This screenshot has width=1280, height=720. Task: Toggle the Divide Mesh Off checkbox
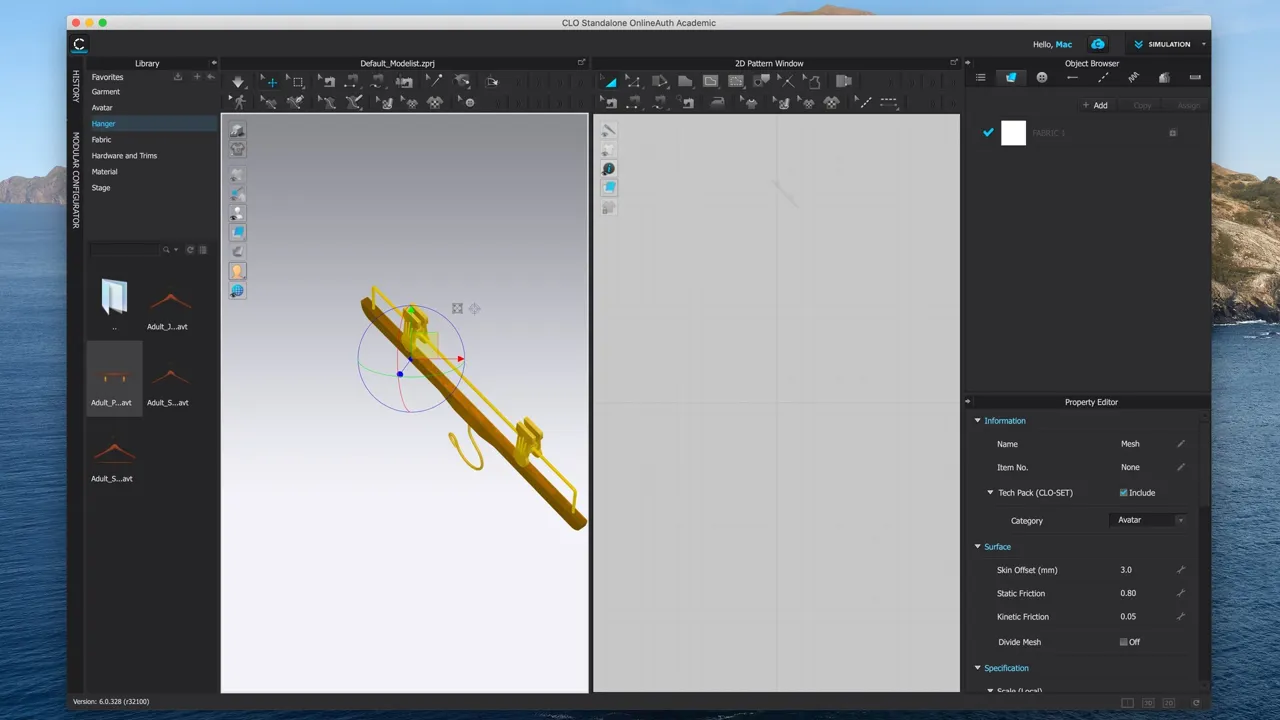1123,642
